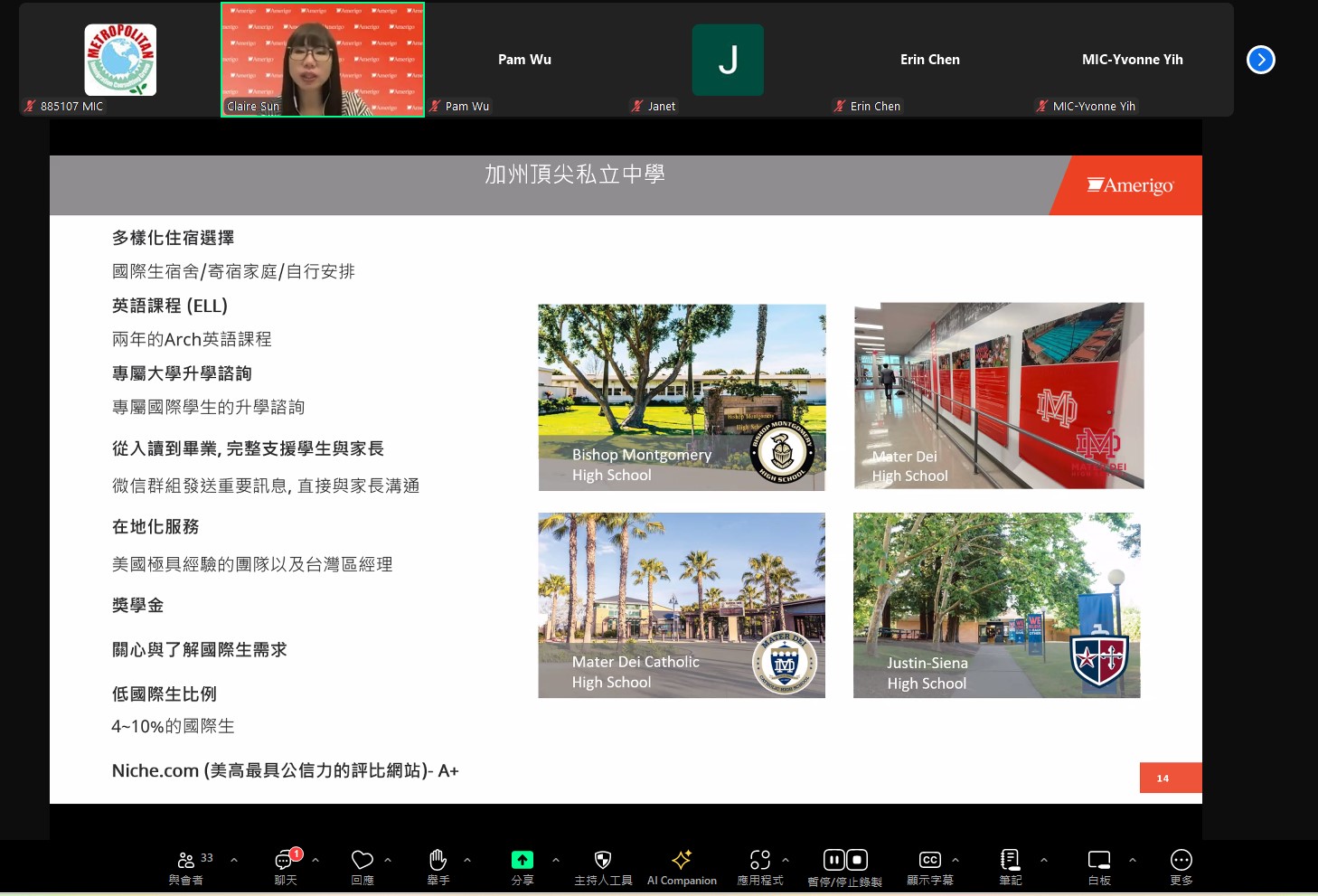
Task: Expand the captions (顯示字幕) options chevron
Action: click(x=956, y=860)
